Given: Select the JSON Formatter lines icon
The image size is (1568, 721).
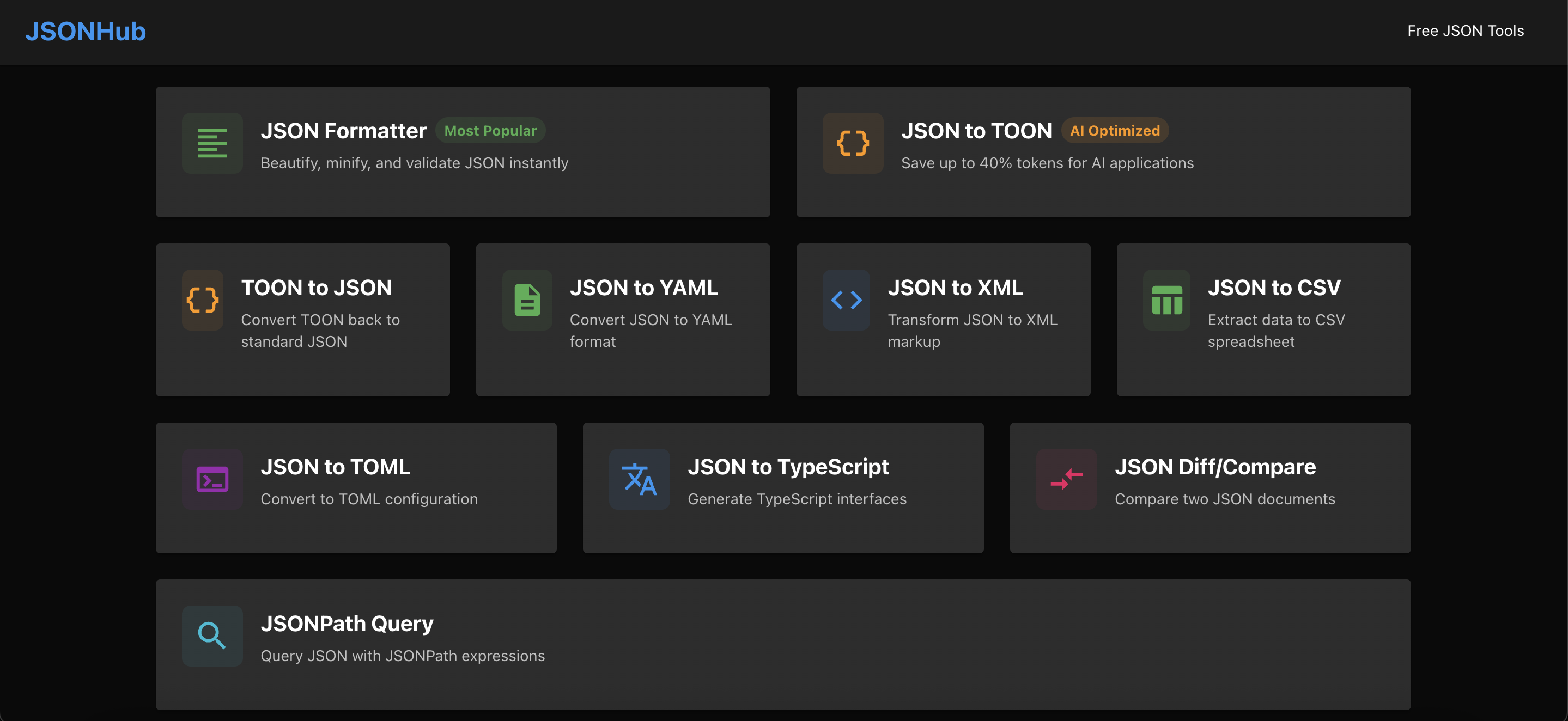Looking at the screenshot, I should point(212,143).
